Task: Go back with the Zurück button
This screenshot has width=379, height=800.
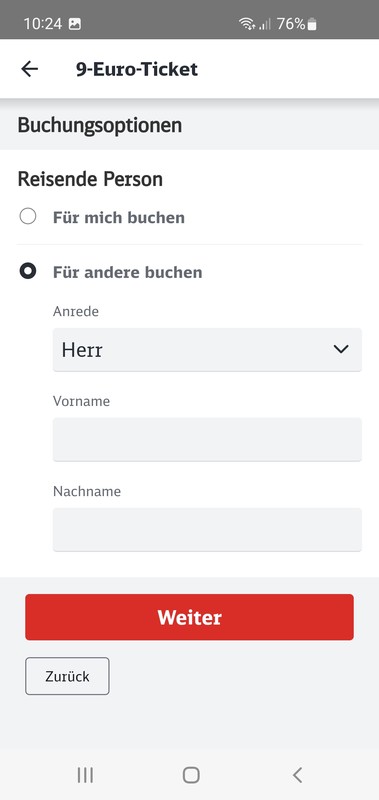Action: (x=67, y=676)
